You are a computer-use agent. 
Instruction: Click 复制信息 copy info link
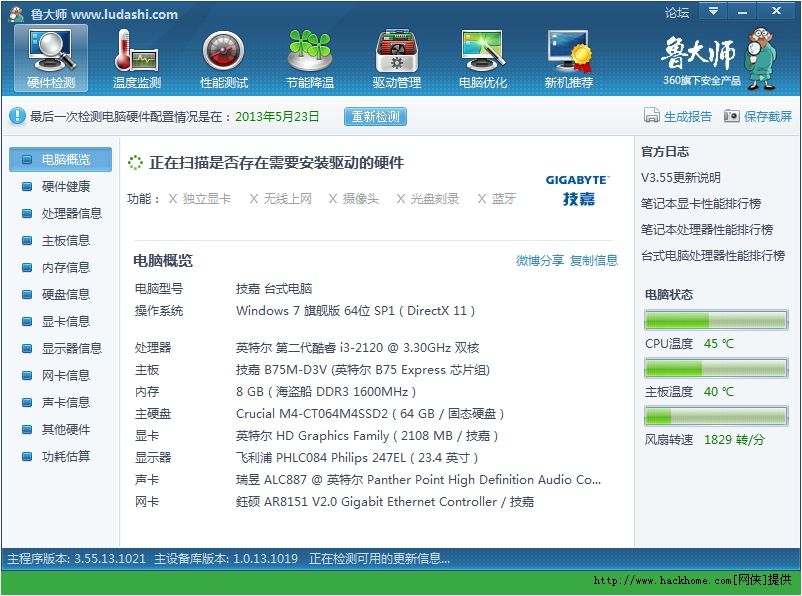[x=593, y=260]
